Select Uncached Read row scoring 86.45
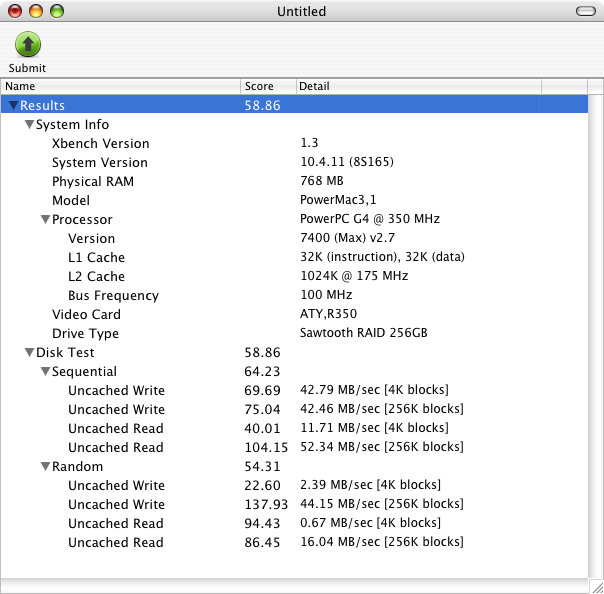Screen dimensions: 604x594 294,542
